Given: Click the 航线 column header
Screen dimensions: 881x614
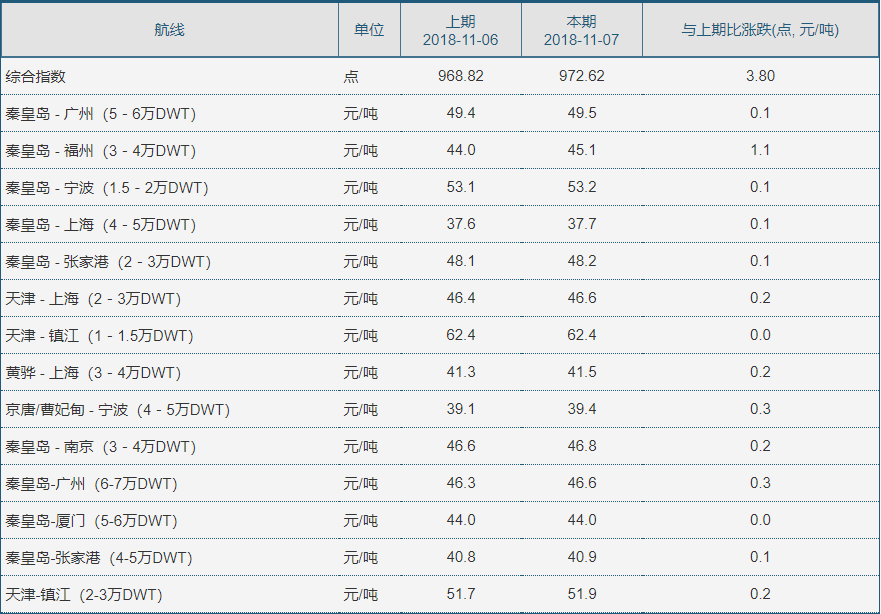Looking at the screenshot, I should (169, 30).
